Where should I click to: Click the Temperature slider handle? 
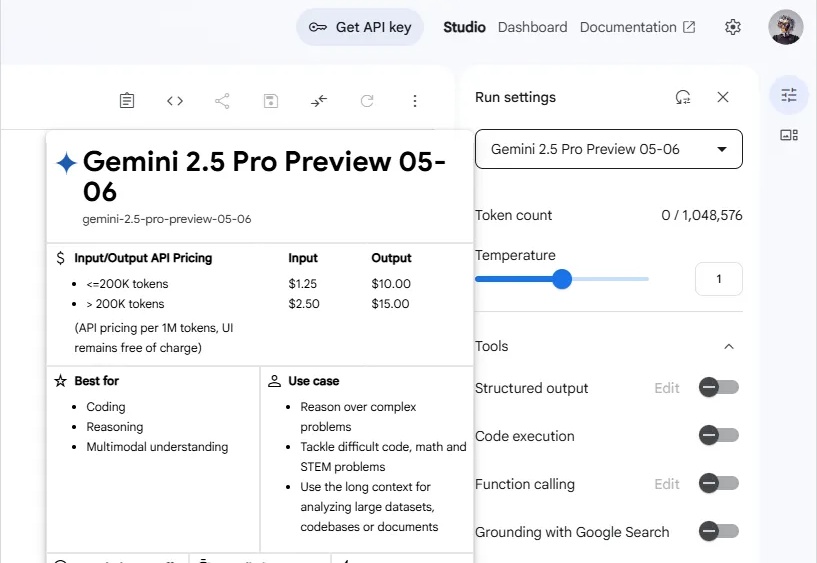point(562,279)
